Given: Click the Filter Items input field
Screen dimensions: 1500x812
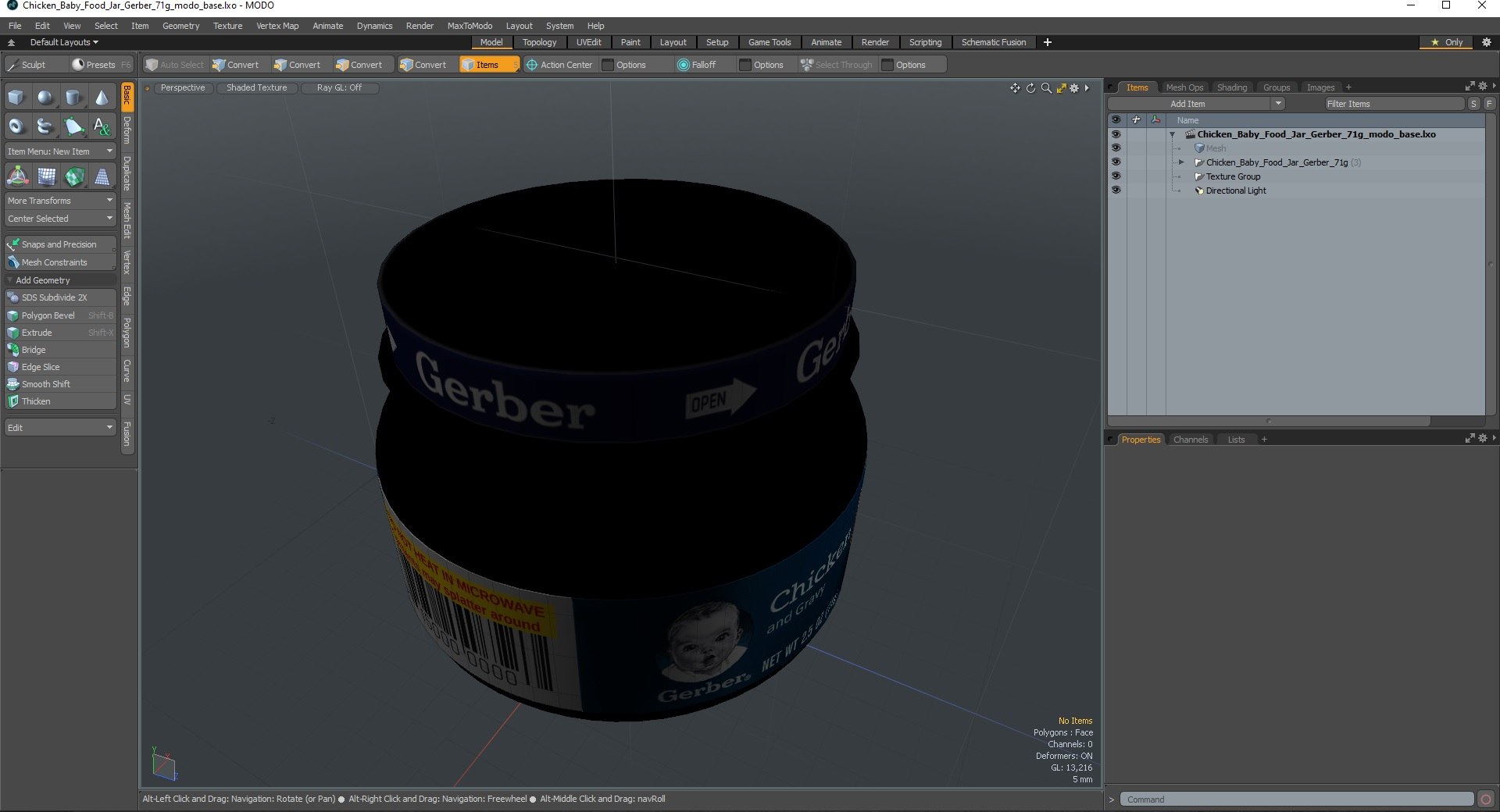Looking at the screenshot, I should tap(1394, 104).
